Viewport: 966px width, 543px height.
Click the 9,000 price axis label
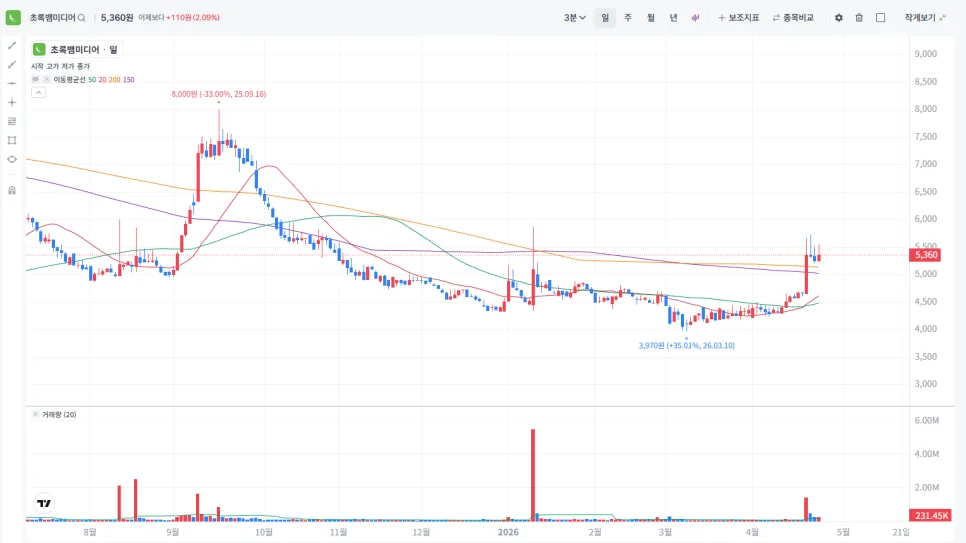925,54
